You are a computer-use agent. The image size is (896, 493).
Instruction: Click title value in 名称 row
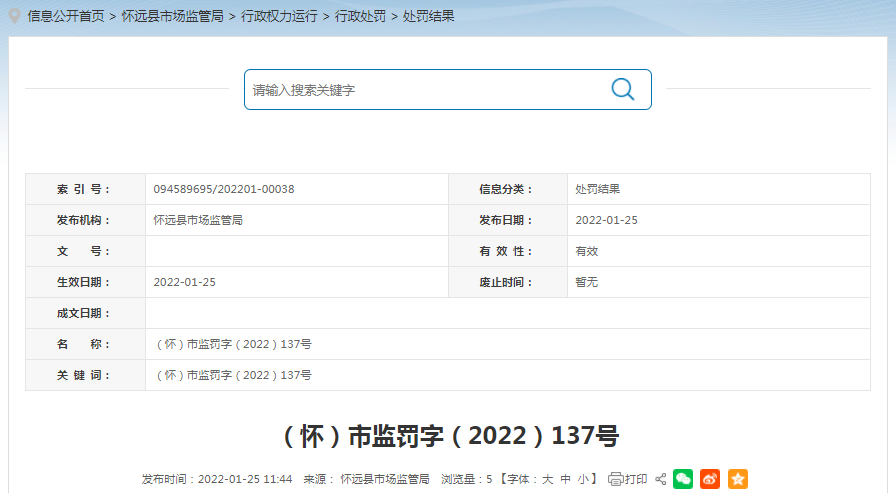233,344
